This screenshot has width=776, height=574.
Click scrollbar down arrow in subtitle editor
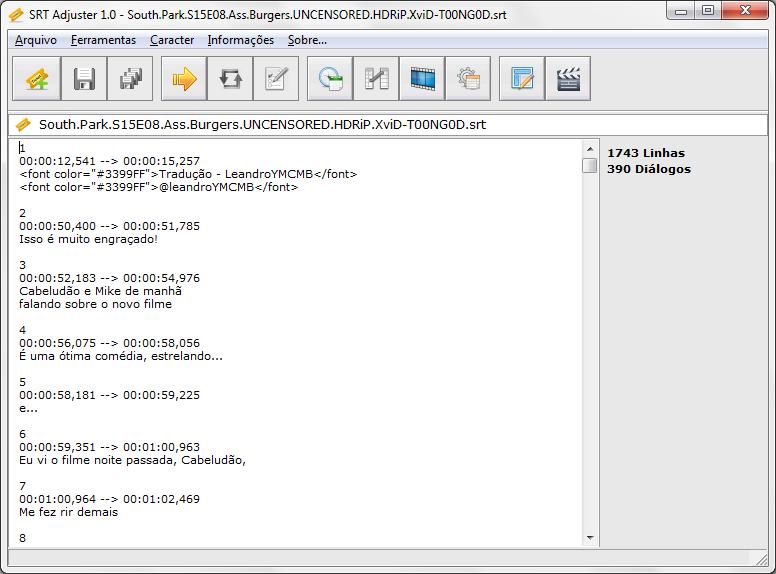(590, 538)
